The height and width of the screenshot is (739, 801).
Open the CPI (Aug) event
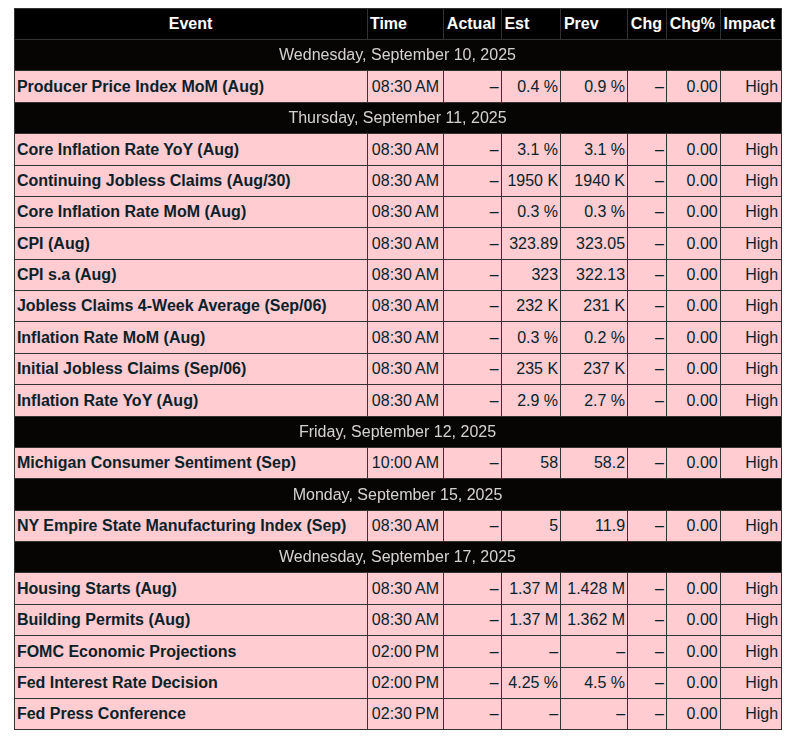coord(54,243)
